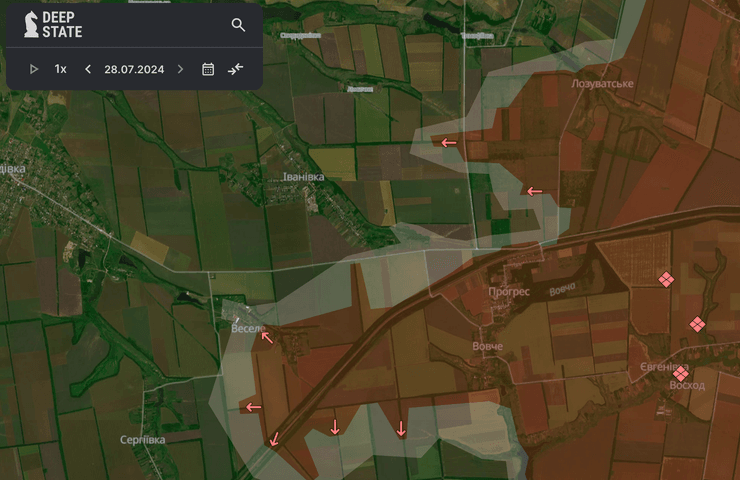Open the calendar date picker
Viewport: 740px width, 480px height.
click(208, 69)
